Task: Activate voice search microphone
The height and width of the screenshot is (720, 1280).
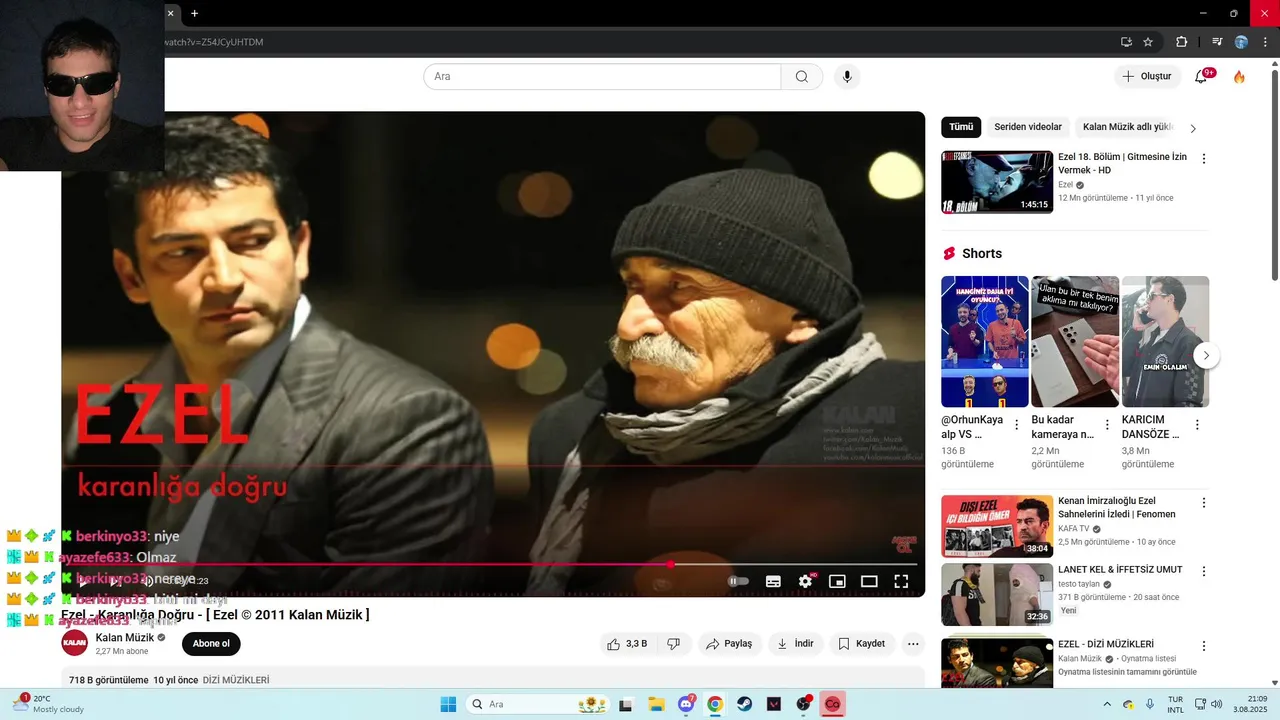Action: pos(847,77)
